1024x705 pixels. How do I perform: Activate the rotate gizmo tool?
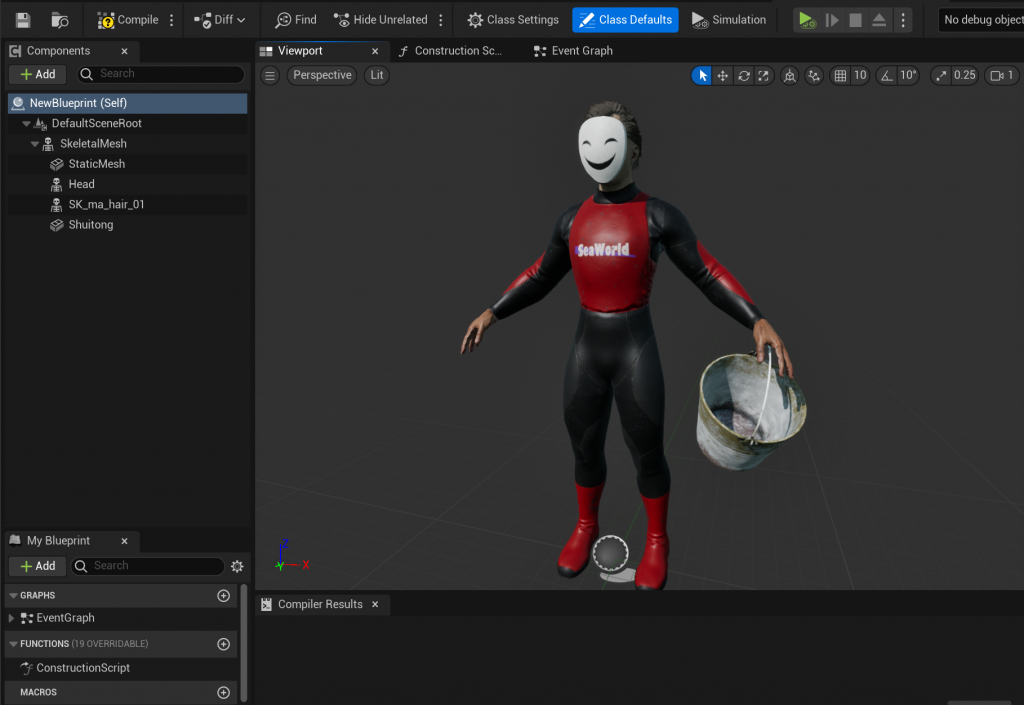[x=743, y=76]
